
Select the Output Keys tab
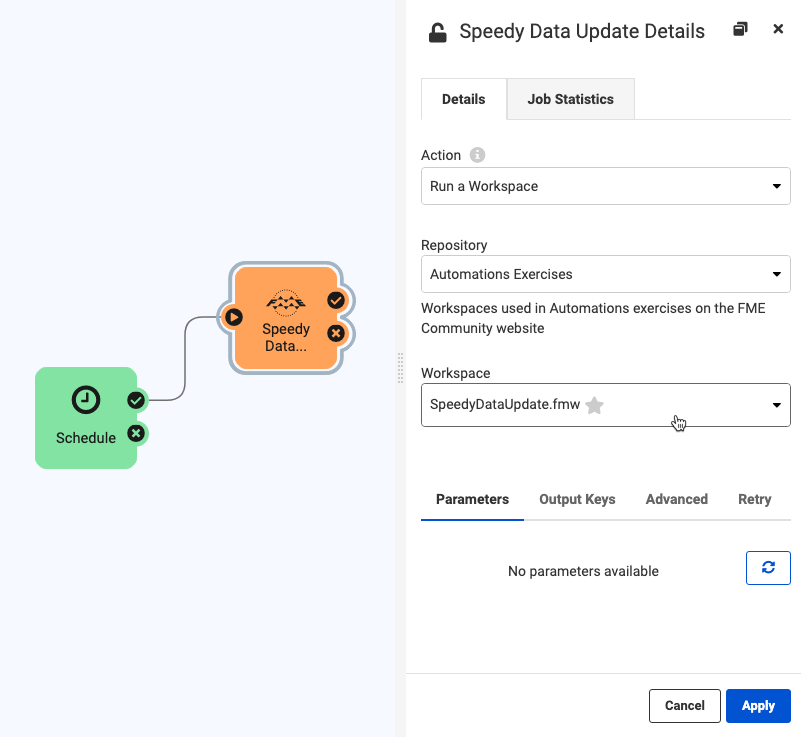577,499
